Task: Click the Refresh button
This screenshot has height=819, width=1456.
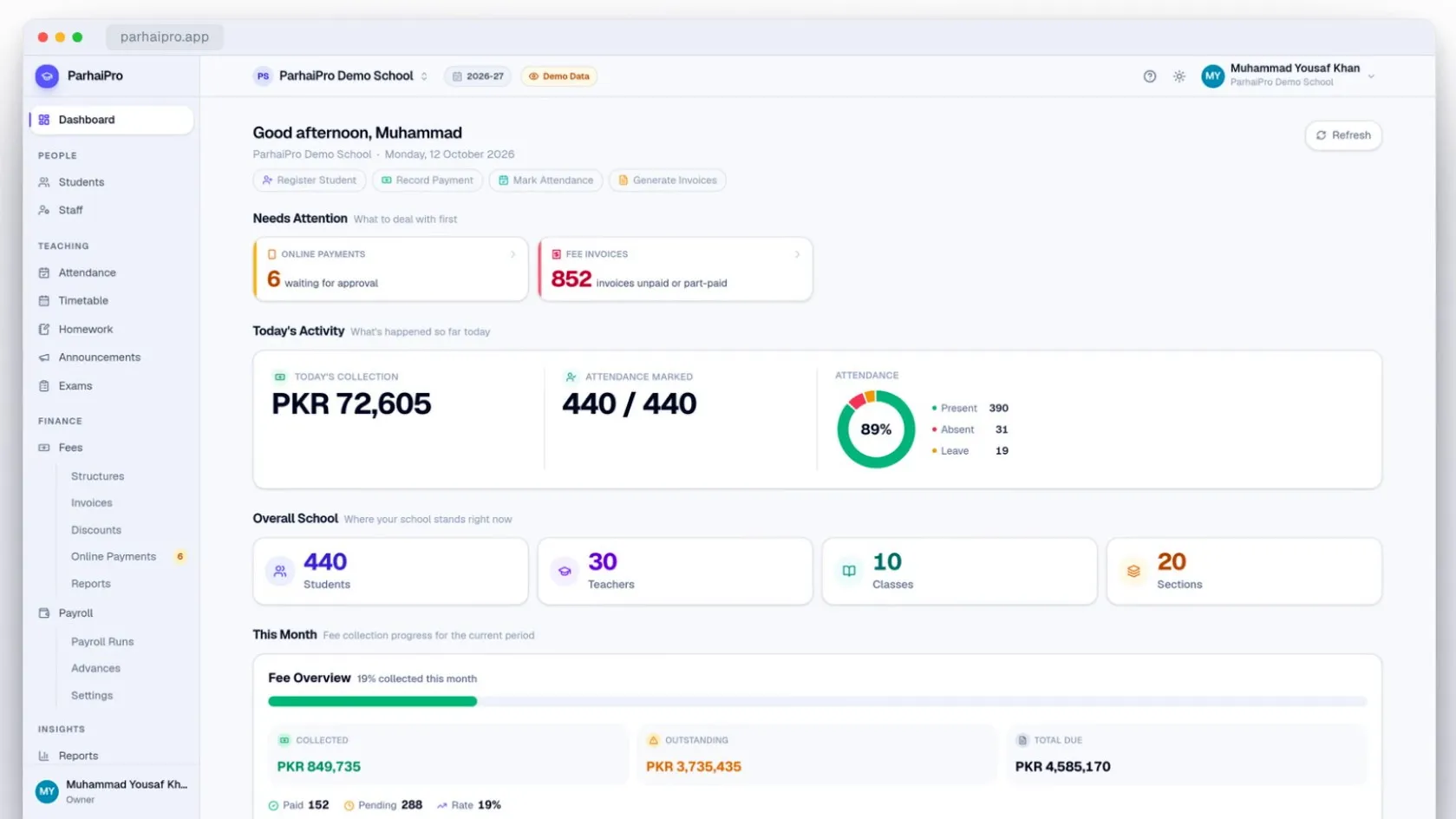Action: (1343, 135)
